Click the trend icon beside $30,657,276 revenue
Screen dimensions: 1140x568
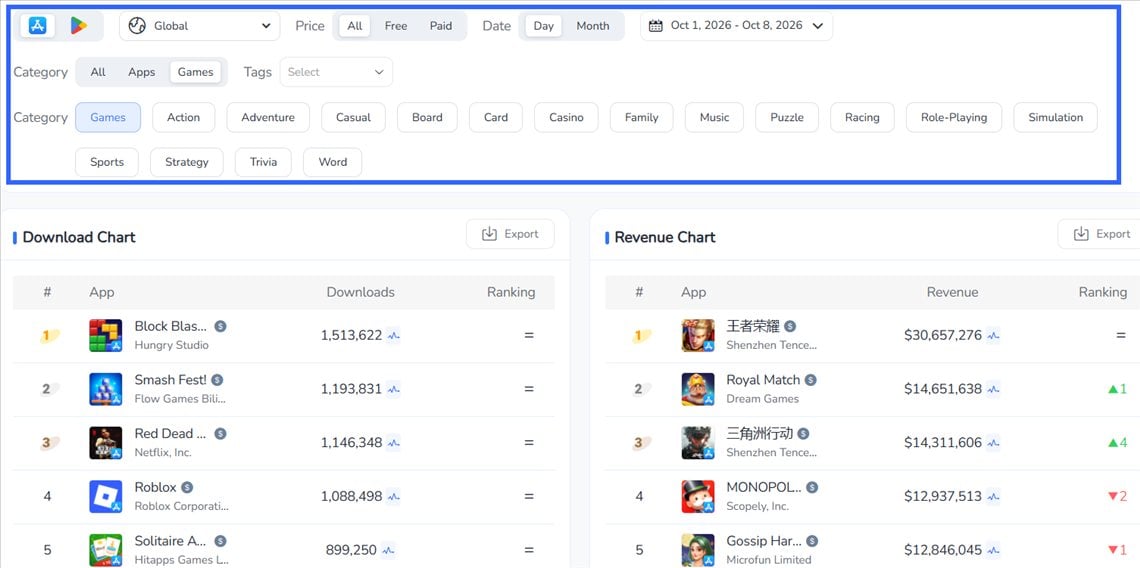pos(993,336)
